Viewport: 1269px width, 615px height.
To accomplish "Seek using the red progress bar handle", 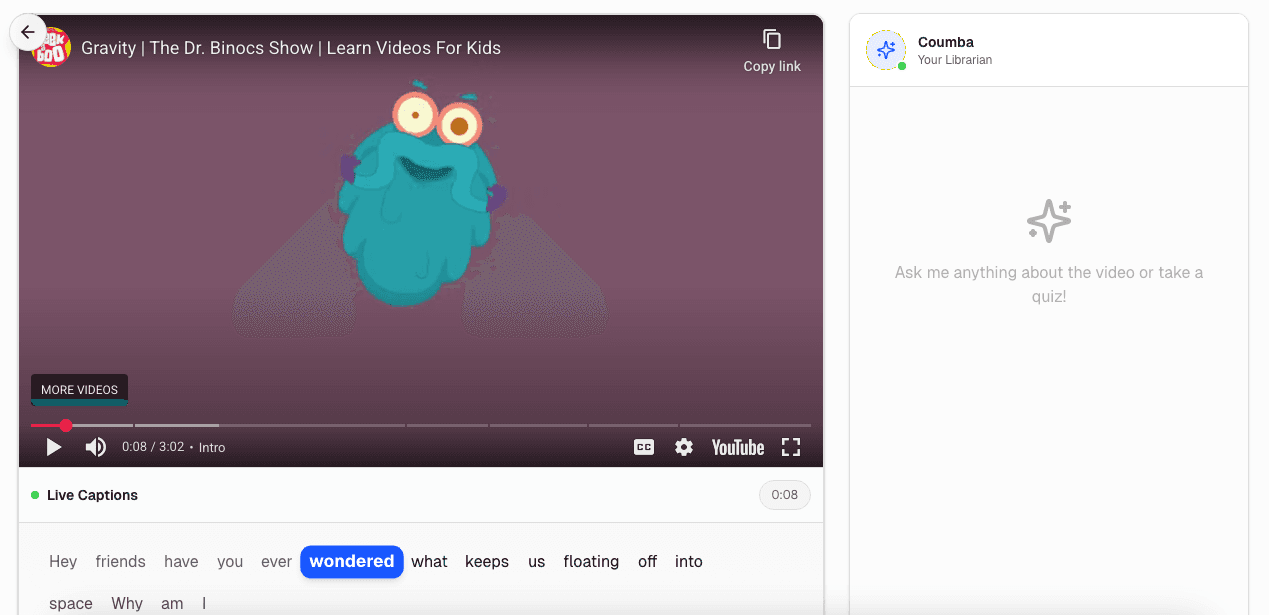I will pos(66,426).
